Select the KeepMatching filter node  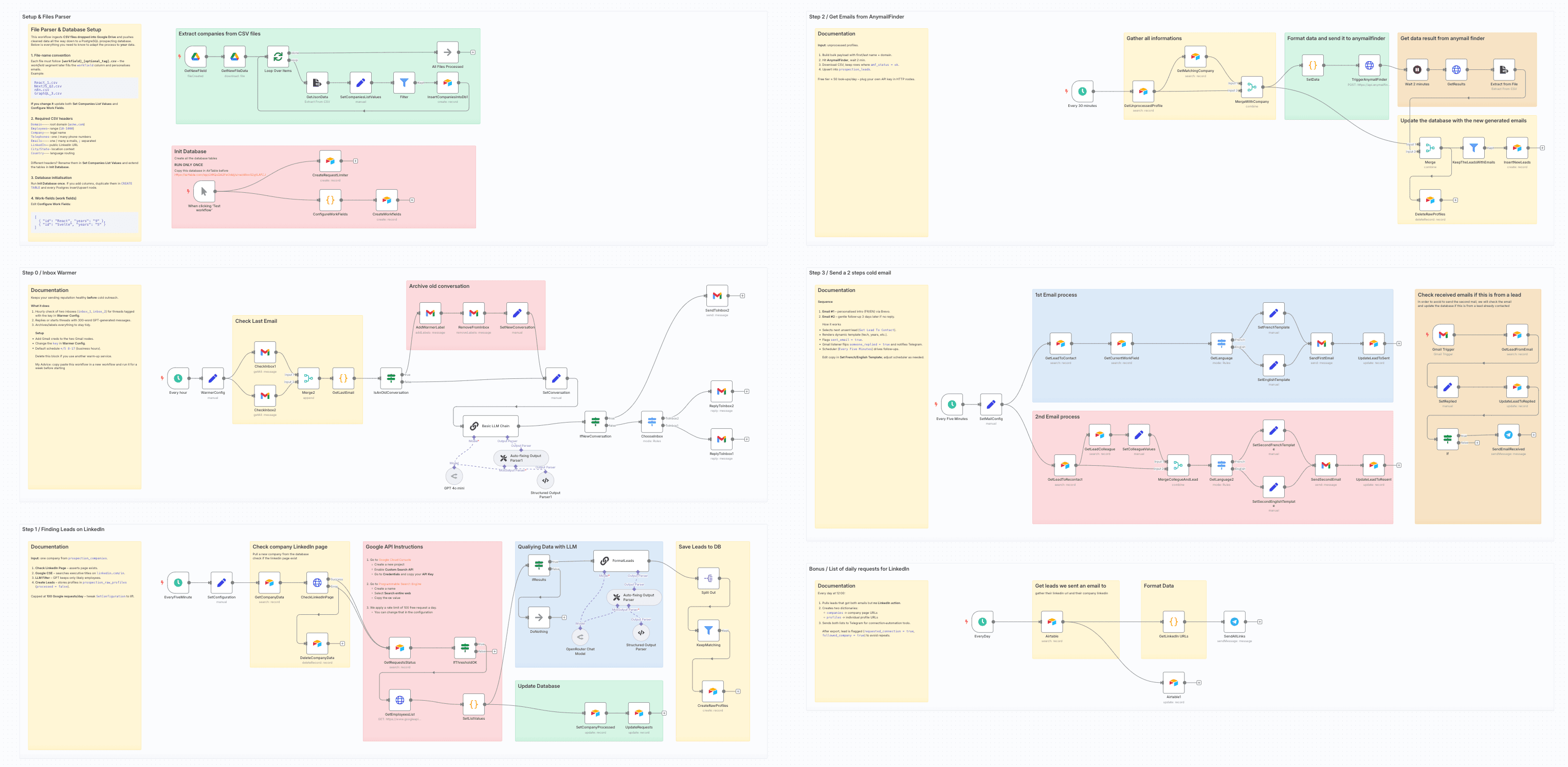pyautogui.click(x=708, y=631)
